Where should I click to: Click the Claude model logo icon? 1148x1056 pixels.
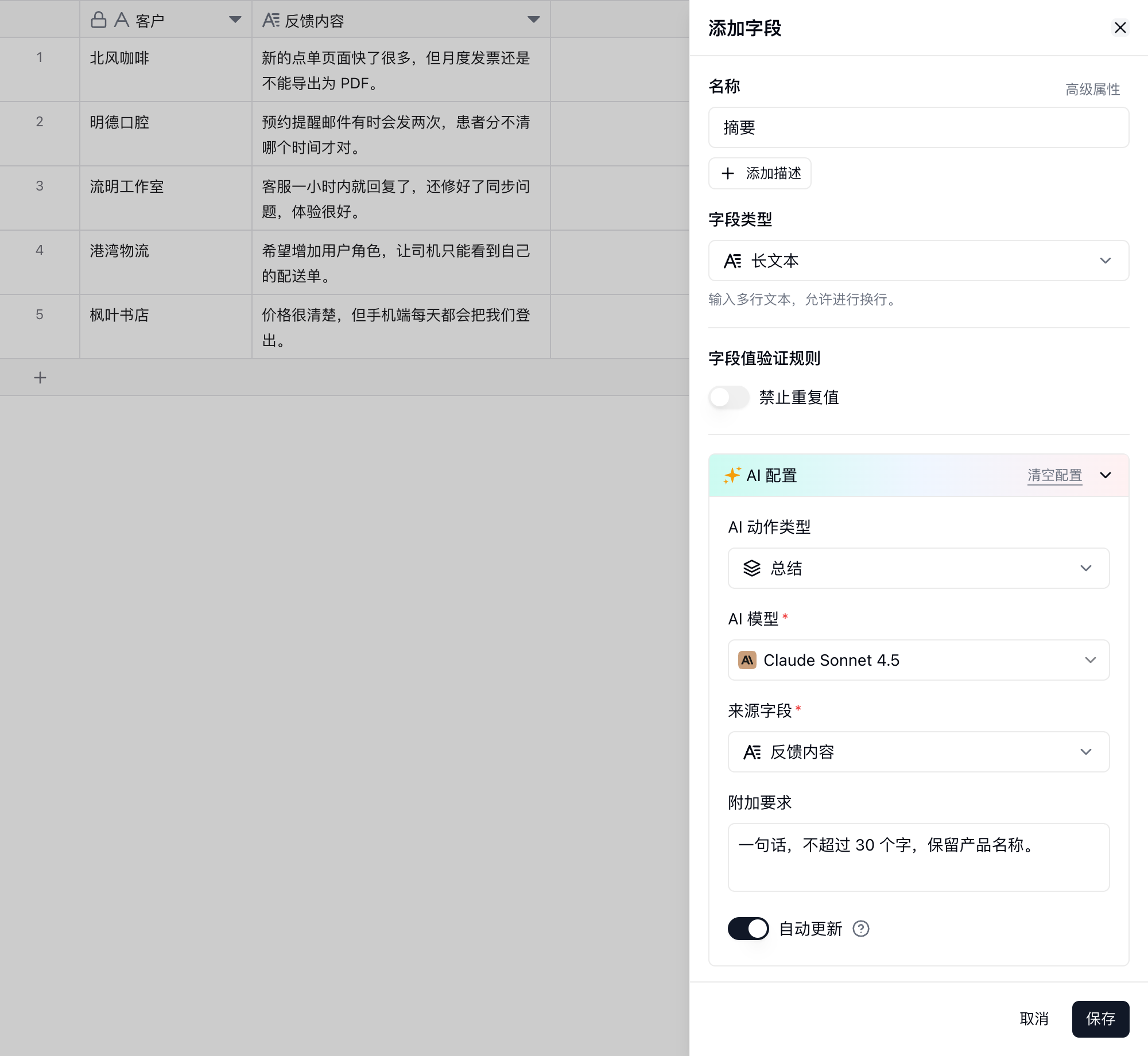[747, 660]
